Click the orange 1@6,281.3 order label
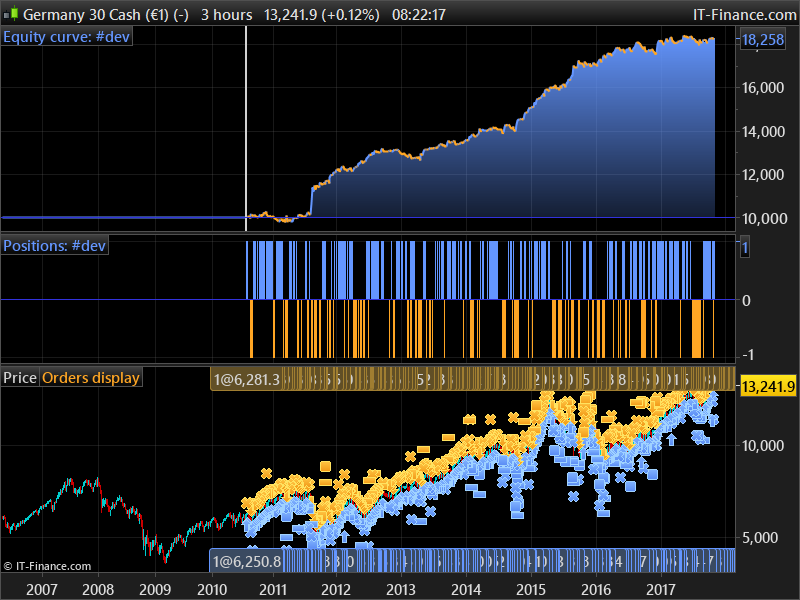This screenshot has width=800, height=600. (x=246, y=379)
